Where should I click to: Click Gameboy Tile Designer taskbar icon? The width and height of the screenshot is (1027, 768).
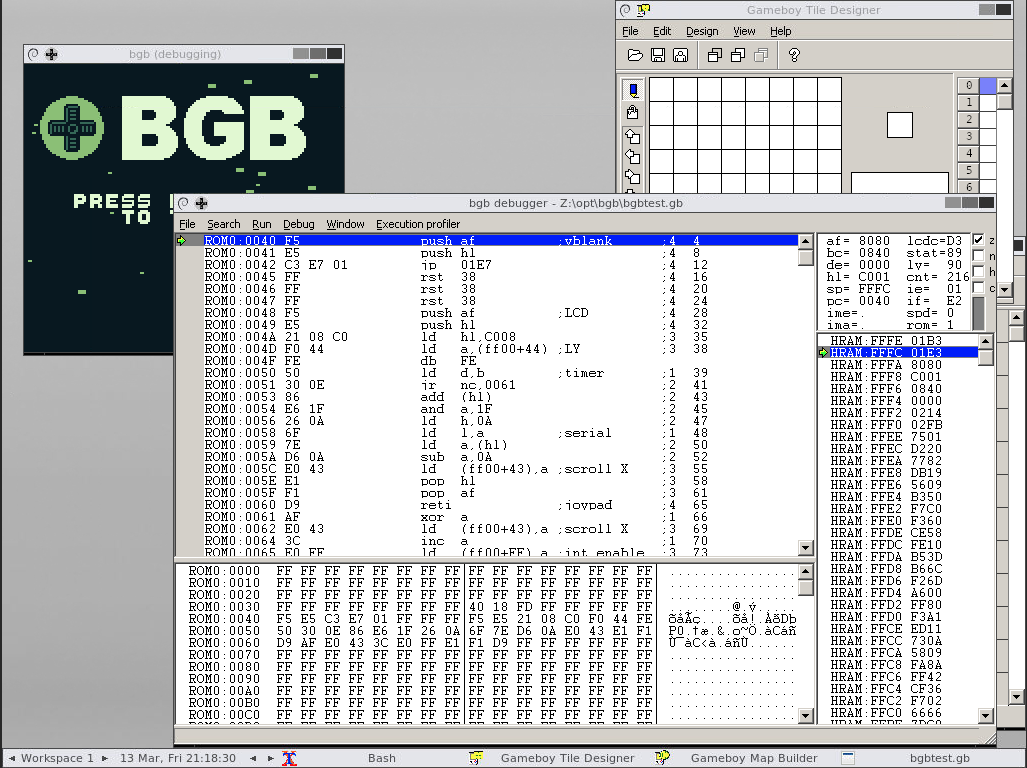pos(476,758)
